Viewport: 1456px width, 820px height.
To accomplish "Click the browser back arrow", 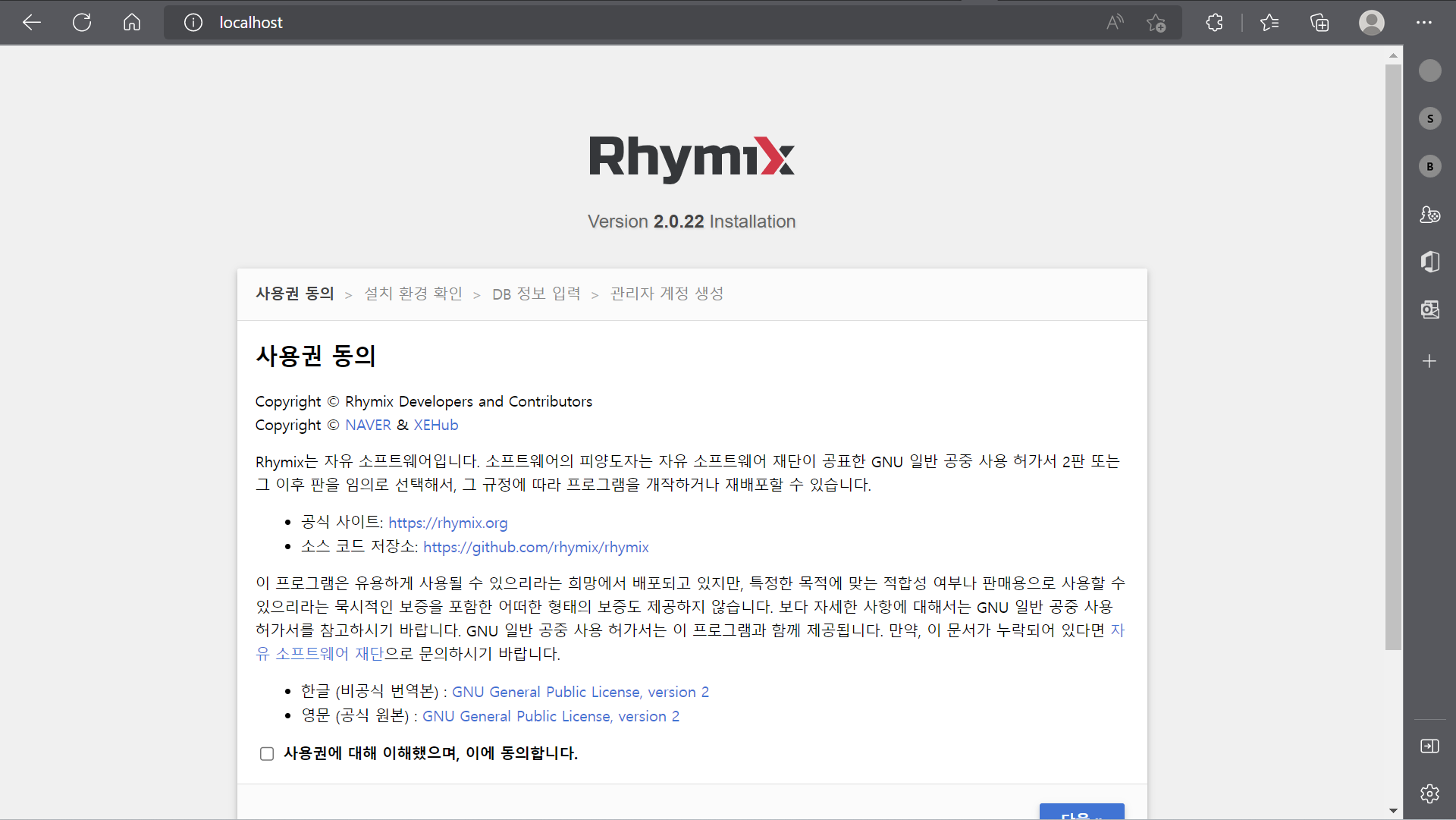I will pos(32,23).
